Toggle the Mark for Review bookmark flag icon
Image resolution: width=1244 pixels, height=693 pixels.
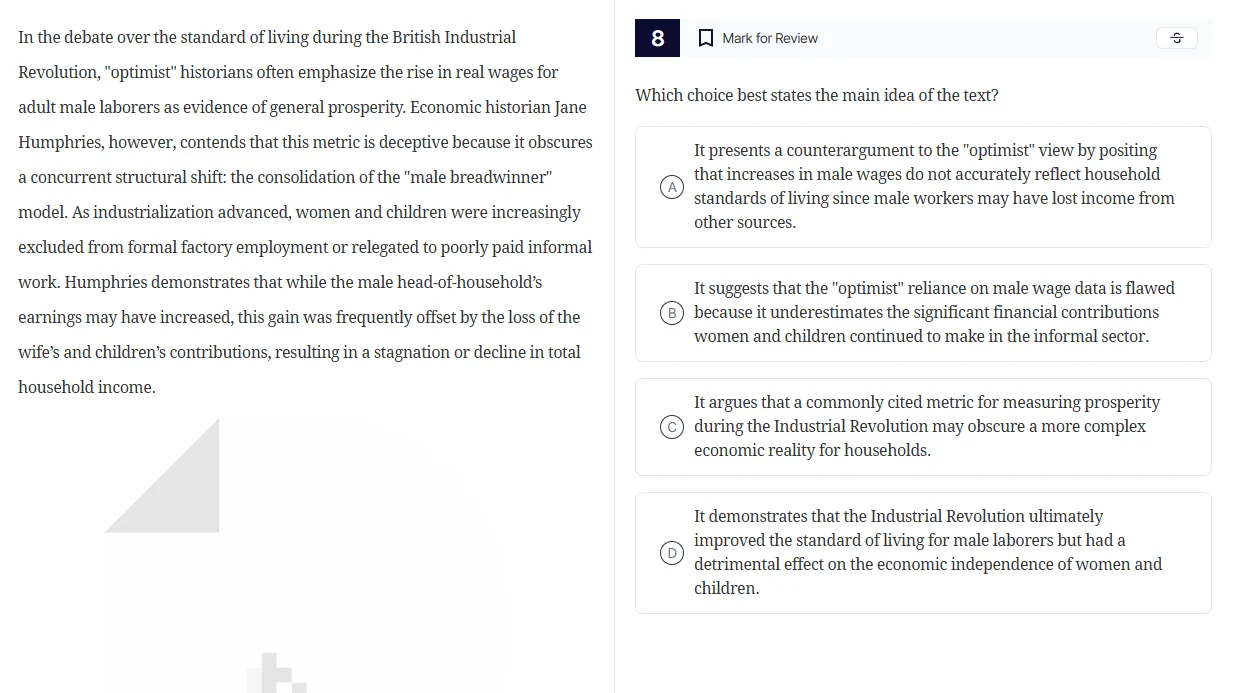707,37
